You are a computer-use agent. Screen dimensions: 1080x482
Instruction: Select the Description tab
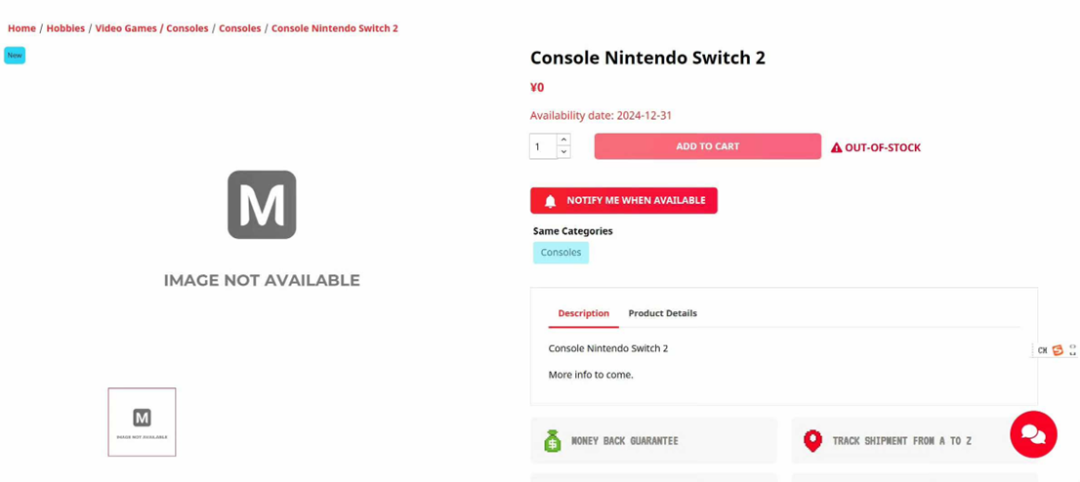583,314
